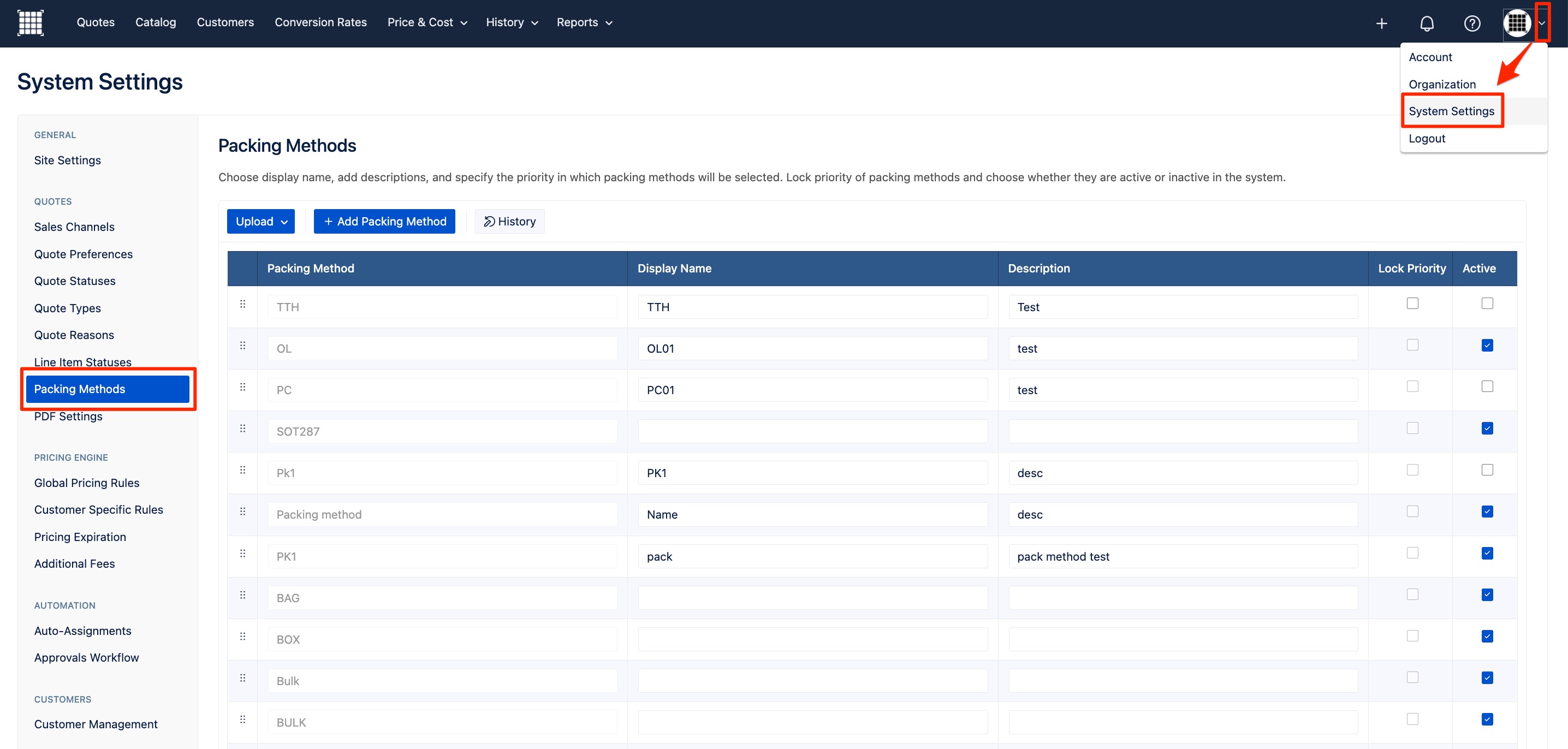Edit Display Name field showing PC01
This screenshot has width=1568, height=749.
[x=812, y=390]
